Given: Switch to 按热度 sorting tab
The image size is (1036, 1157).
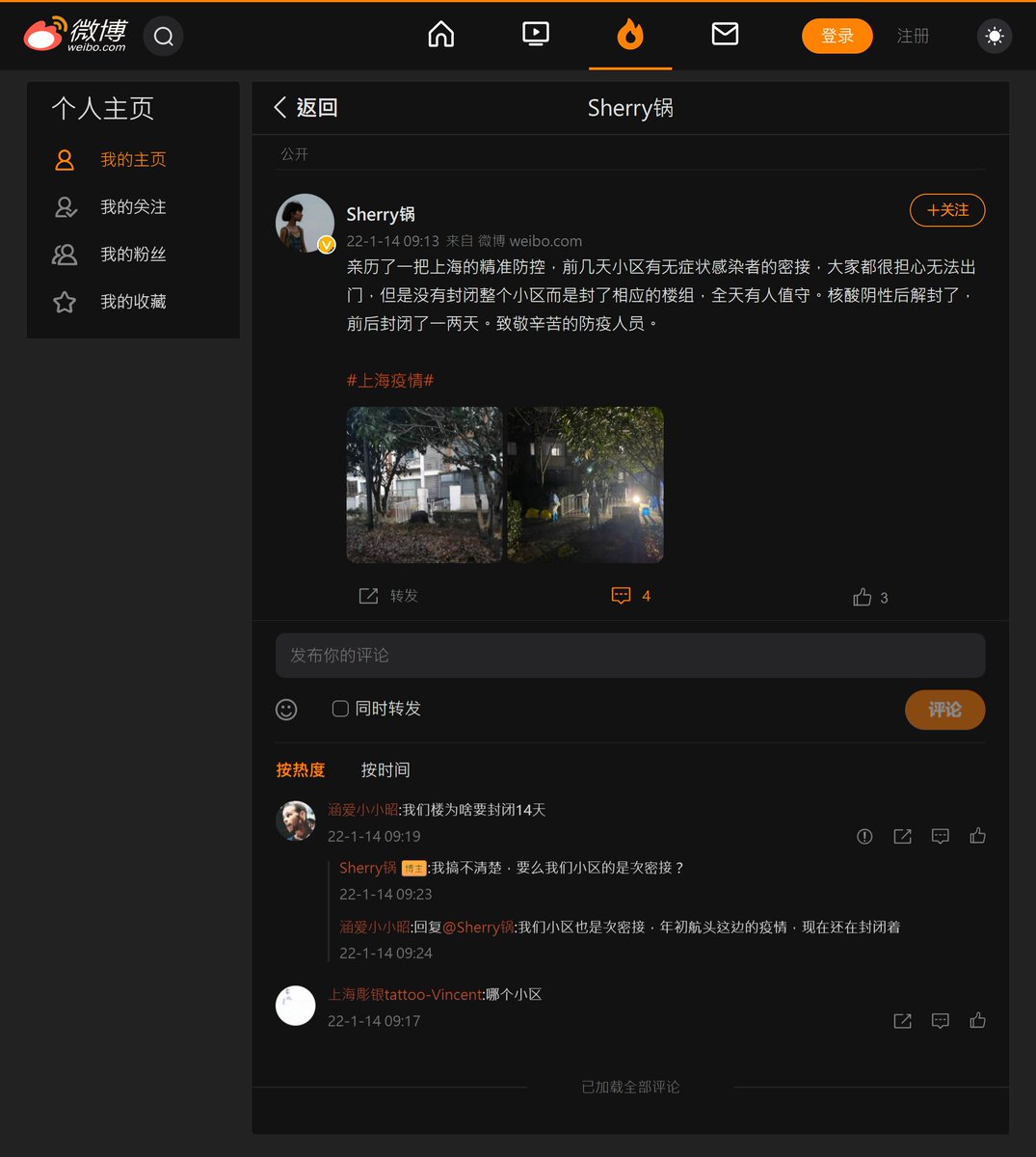Looking at the screenshot, I should point(301,770).
